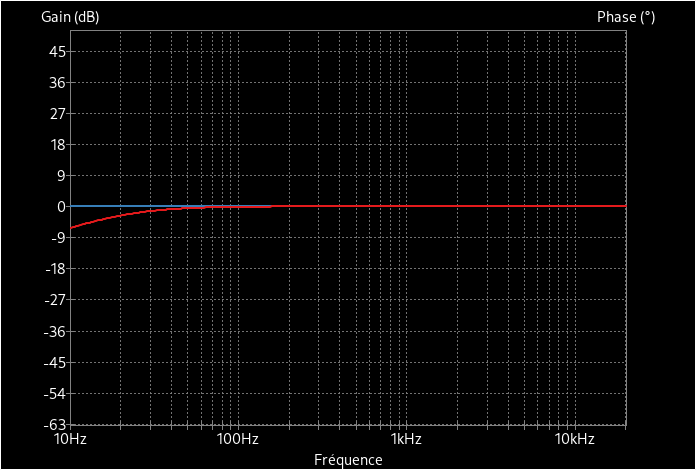The image size is (696, 470).
Task: Select the 100Hz tick label
Action: point(237,440)
